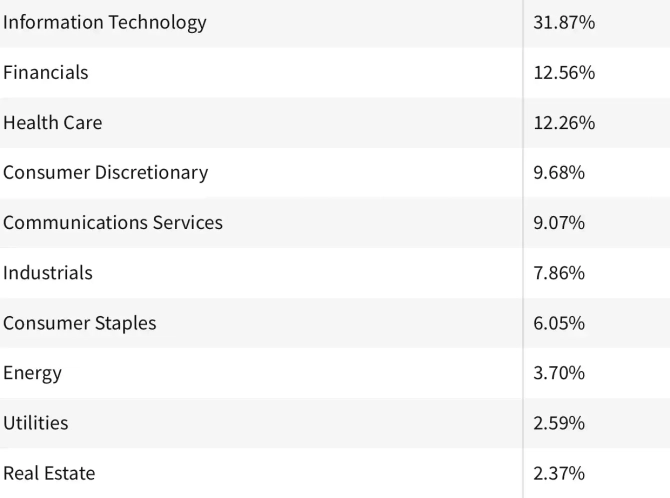Click the Utilities sector label

36,422
